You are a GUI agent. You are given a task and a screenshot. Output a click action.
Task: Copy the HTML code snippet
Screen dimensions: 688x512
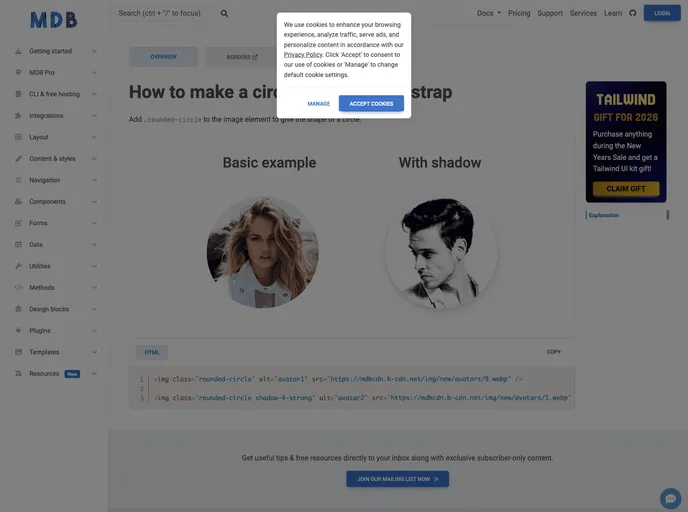click(553, 352)
